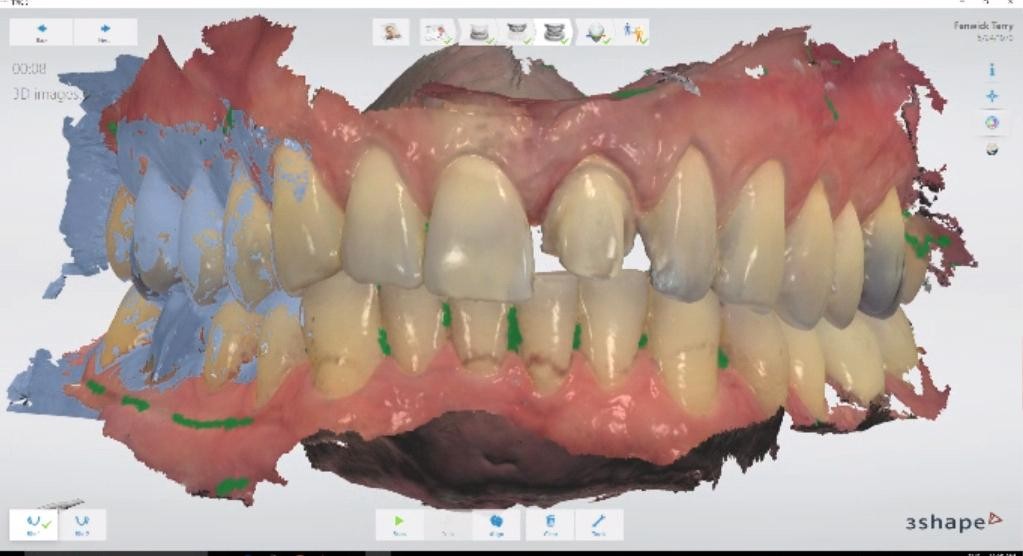1023x556 pixels.
Task: Open the patient info step icon
Action: pos(390,32)
